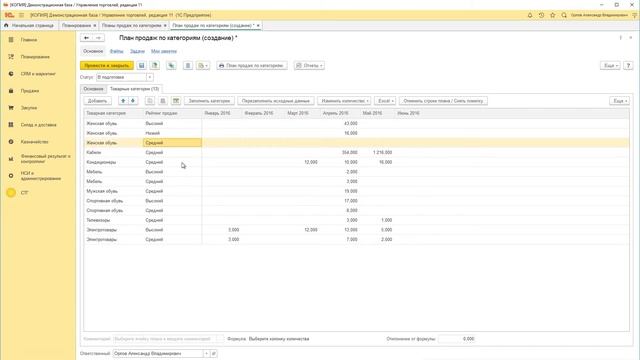The image size is (640, 360).
Task: Click the copy row icon in table toolbar
Action: [x=150, y=101]
